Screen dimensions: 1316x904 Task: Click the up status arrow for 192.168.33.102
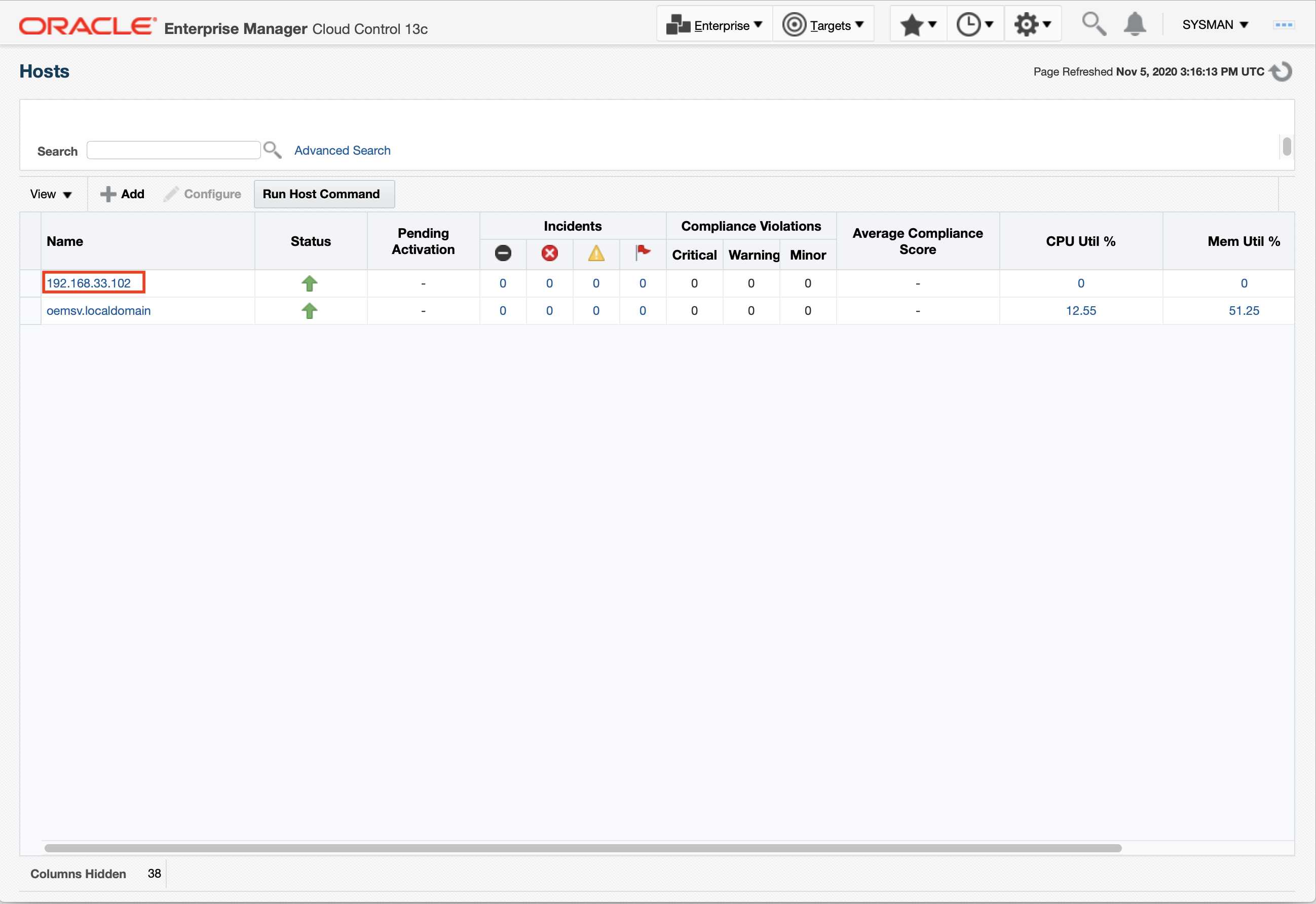(309, 283)
